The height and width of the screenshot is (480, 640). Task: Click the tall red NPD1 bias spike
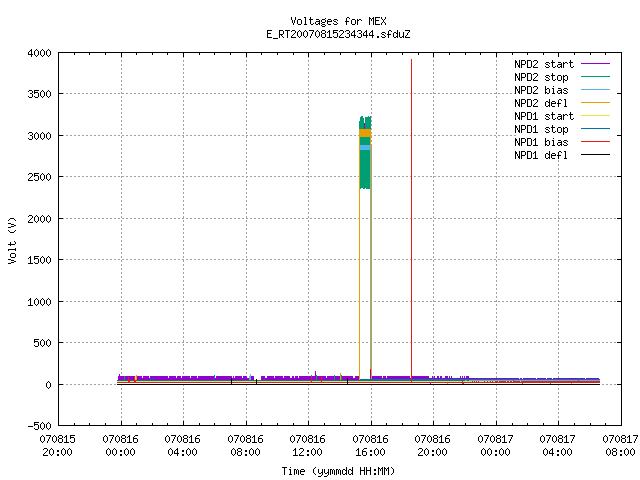tap(411, 220)
